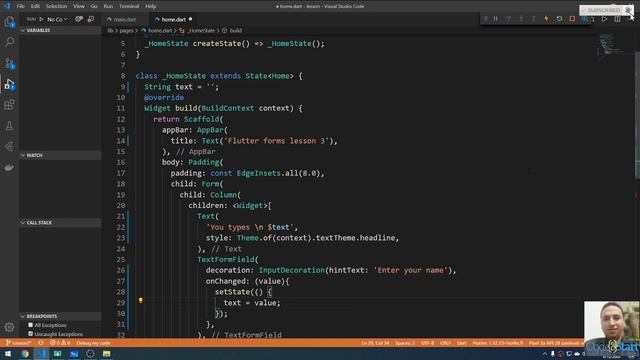
Task: Stop debugging with red square
Action: click(x=572, y=19)
